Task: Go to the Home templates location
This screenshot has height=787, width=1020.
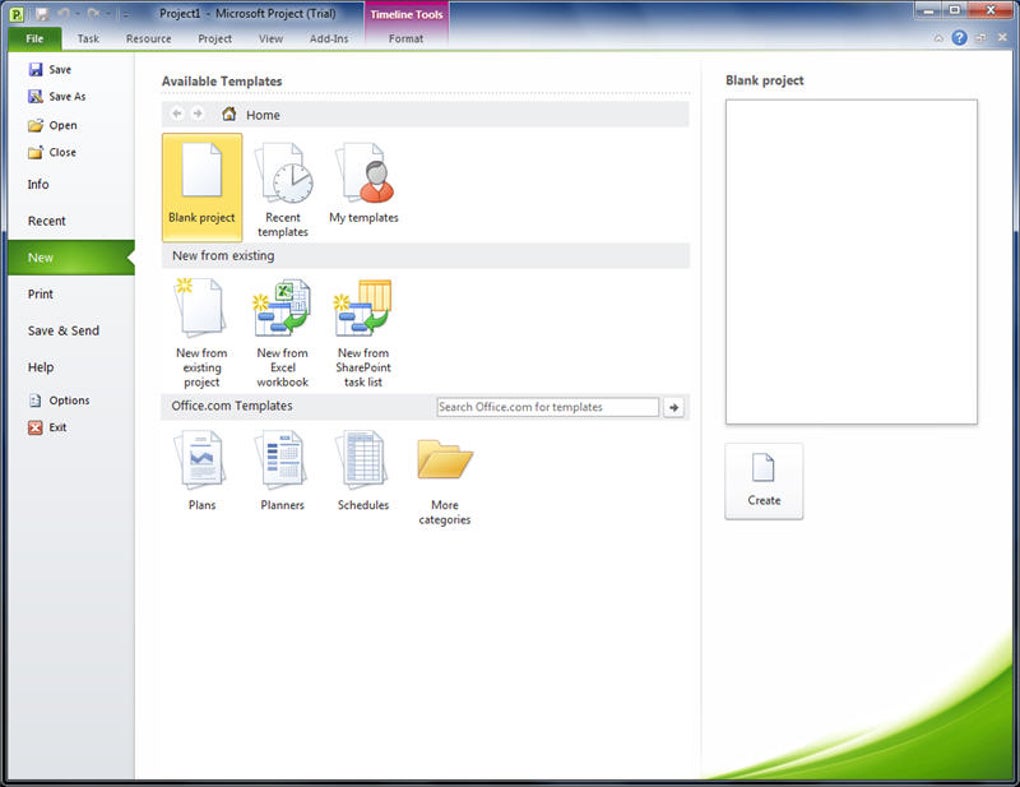Action: click(251, 114)
